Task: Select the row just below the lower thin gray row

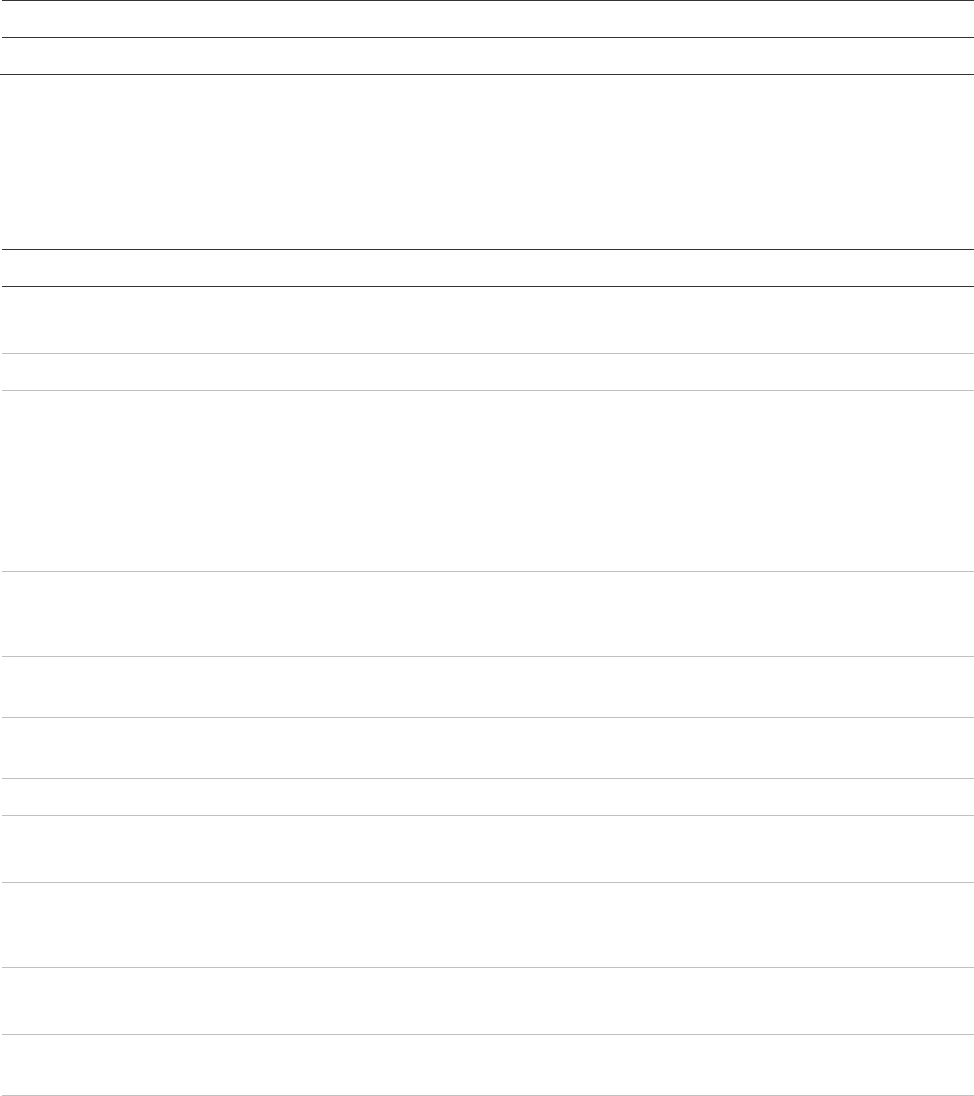Action: [487, 848]
